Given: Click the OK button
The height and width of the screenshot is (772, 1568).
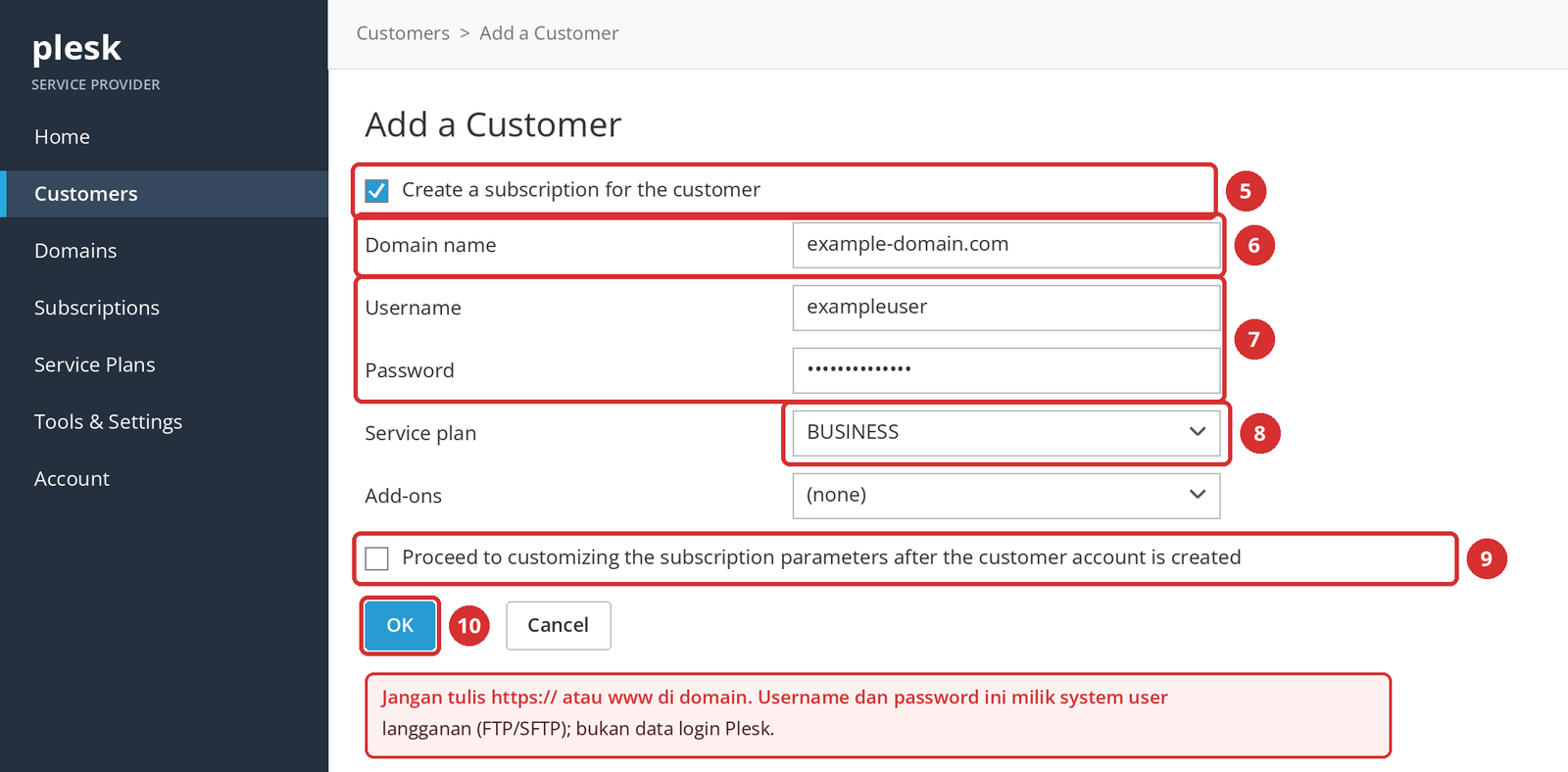Looking at the screenshot, I should (x=400, y=625).
